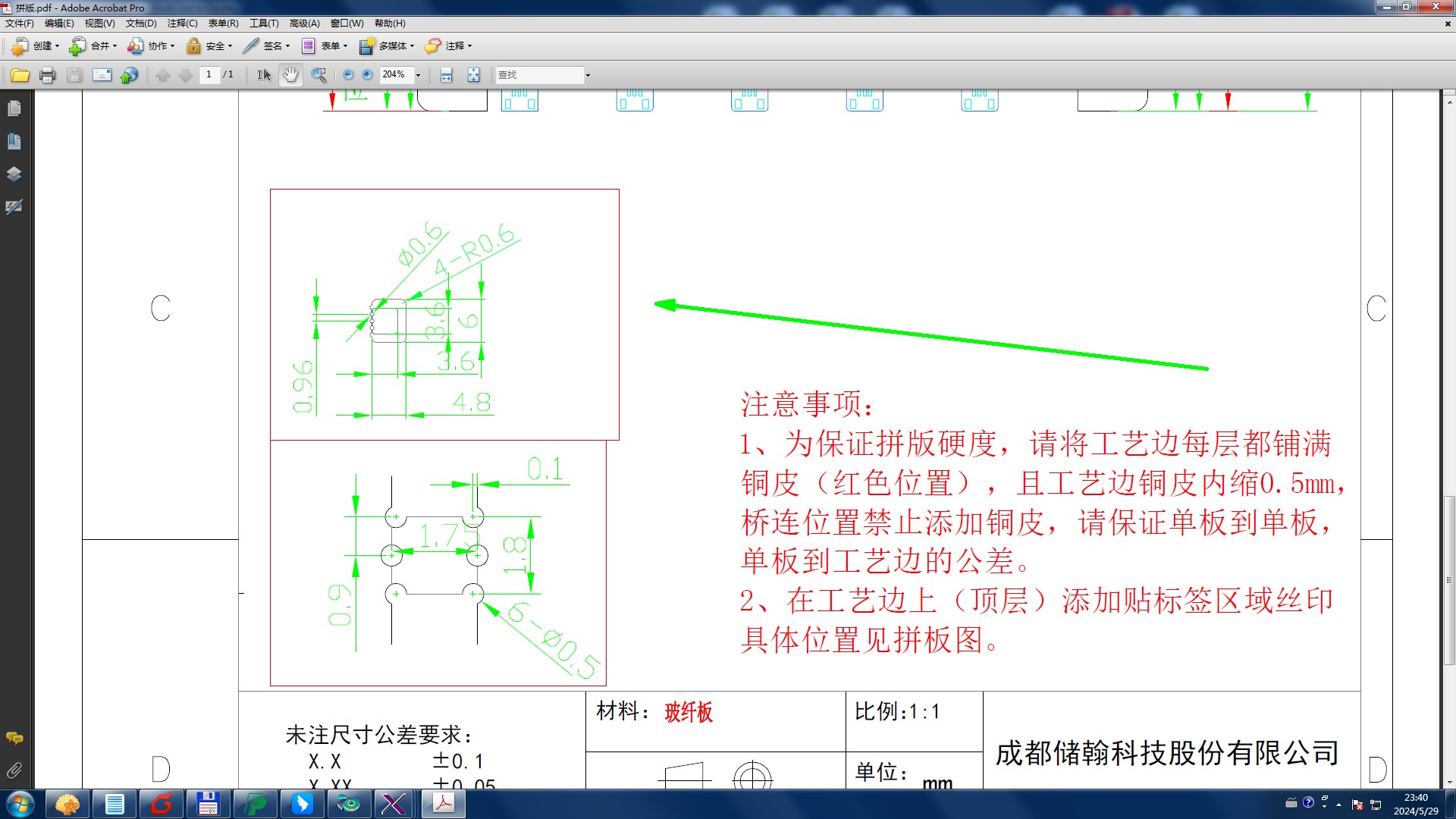This screenshot has height=819, width=1456.
Task: Click the fit width scrolling icon
Action: tap(446, 75)
